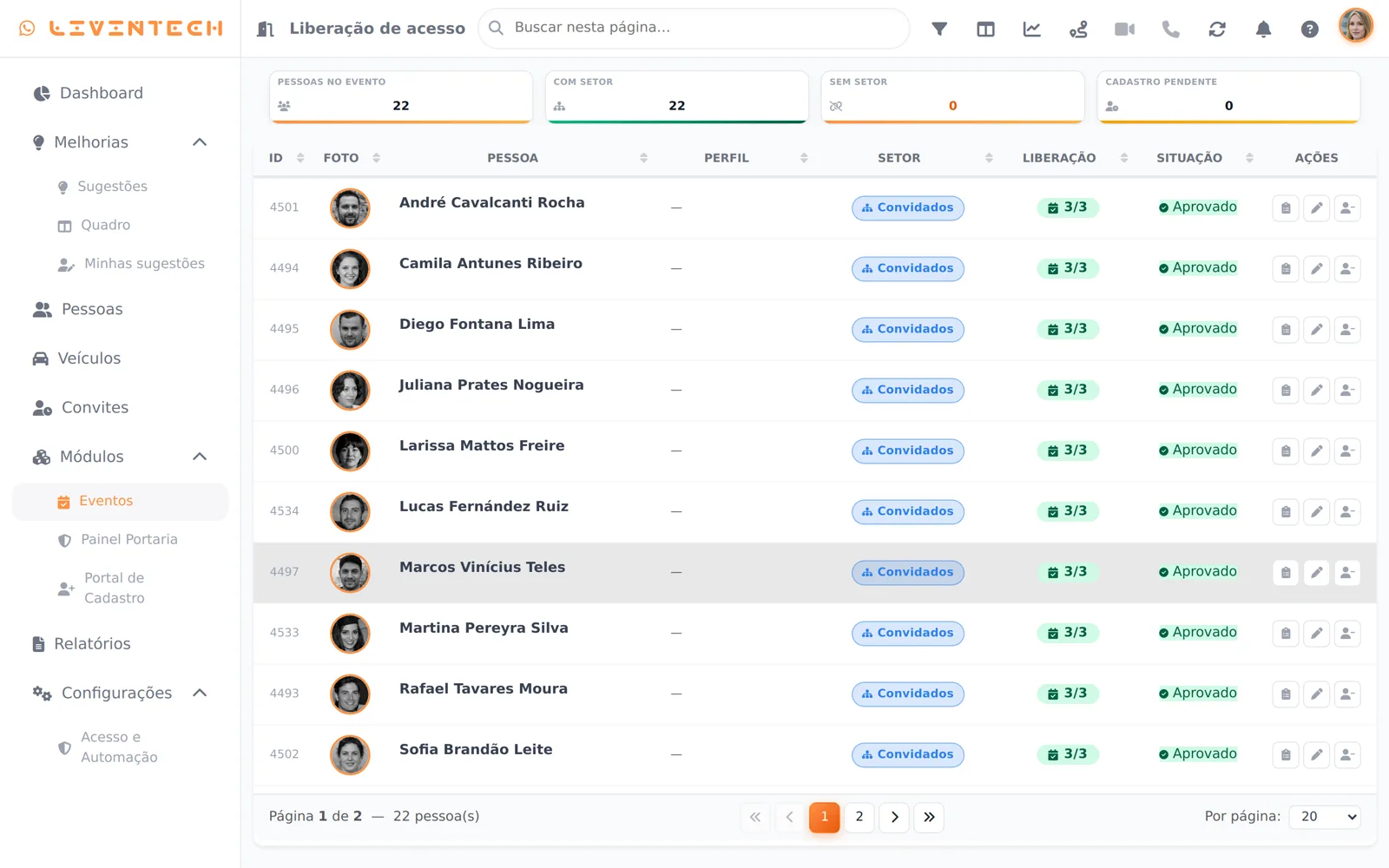Open the line chart statistics icon

[x=1032, y=29]
